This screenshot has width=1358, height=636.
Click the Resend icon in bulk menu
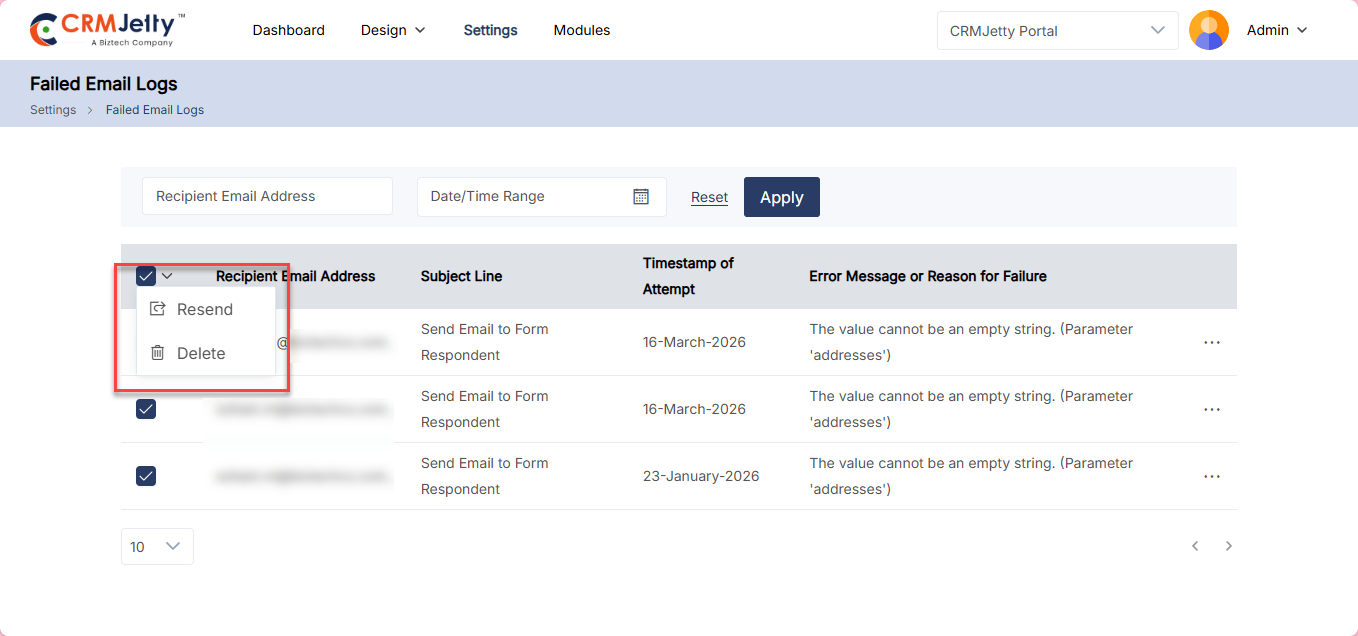click(157, 310)
